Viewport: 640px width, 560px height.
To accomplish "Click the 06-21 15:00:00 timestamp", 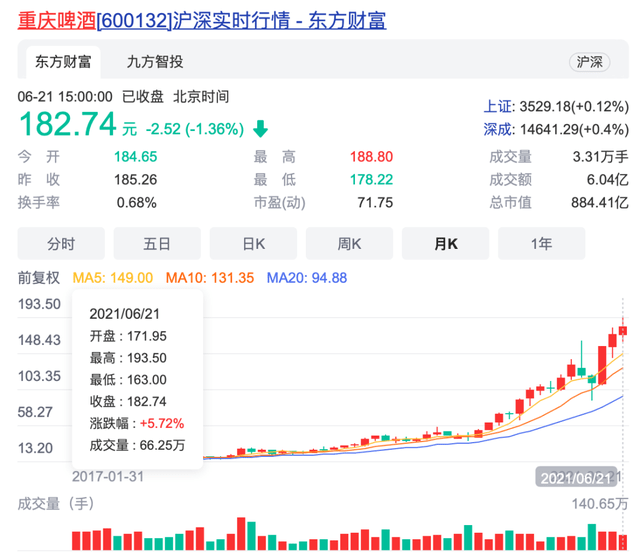I will coord(65,97).
